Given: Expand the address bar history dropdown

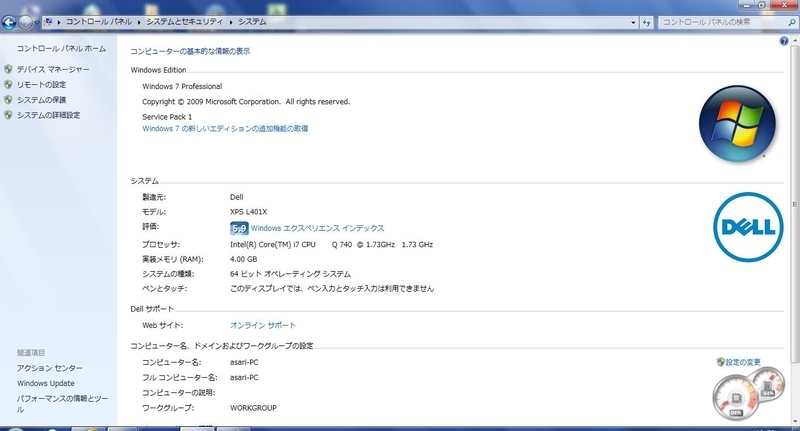Looking at the screenshot, I should point(633,22).
